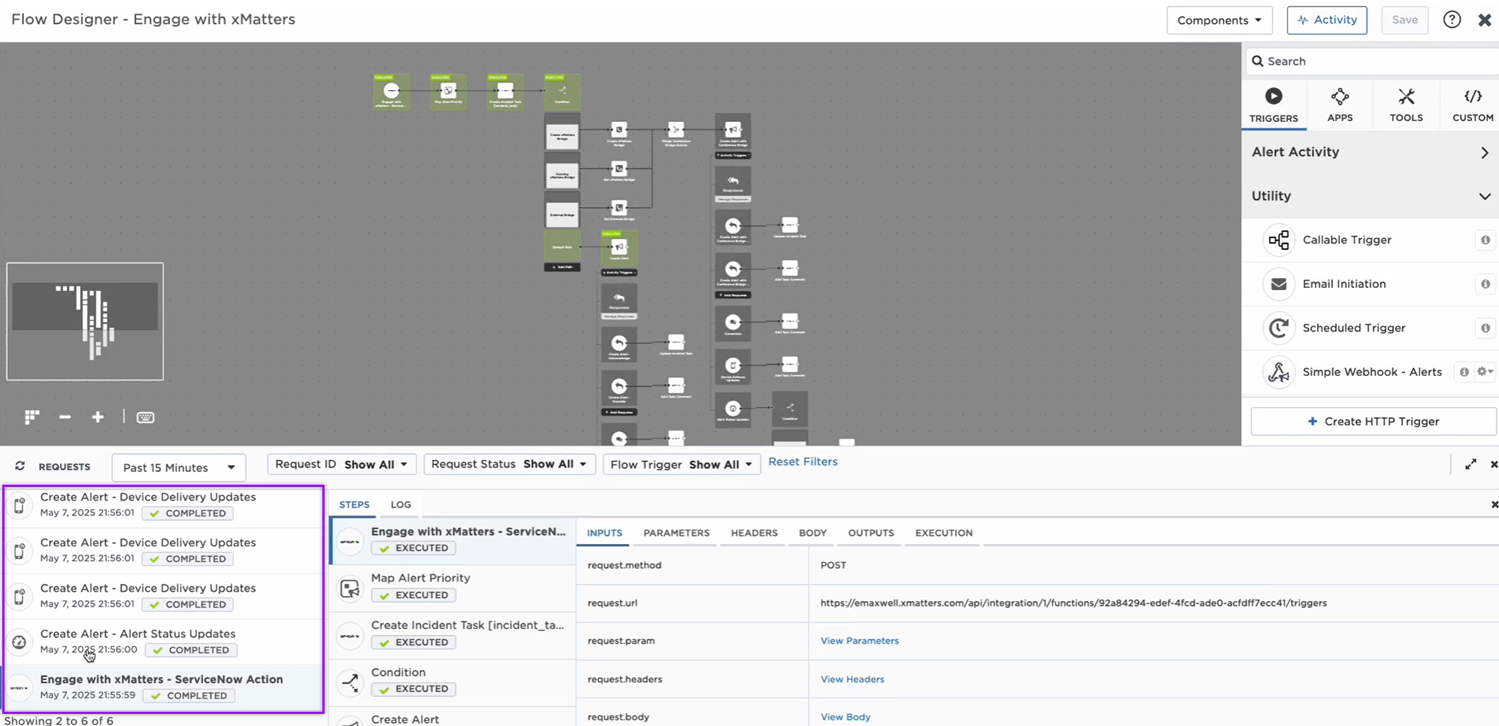This screenshot has height=726, width=1499.
Task: Collapse the Utility section
Action: [x=1370, y=196]
